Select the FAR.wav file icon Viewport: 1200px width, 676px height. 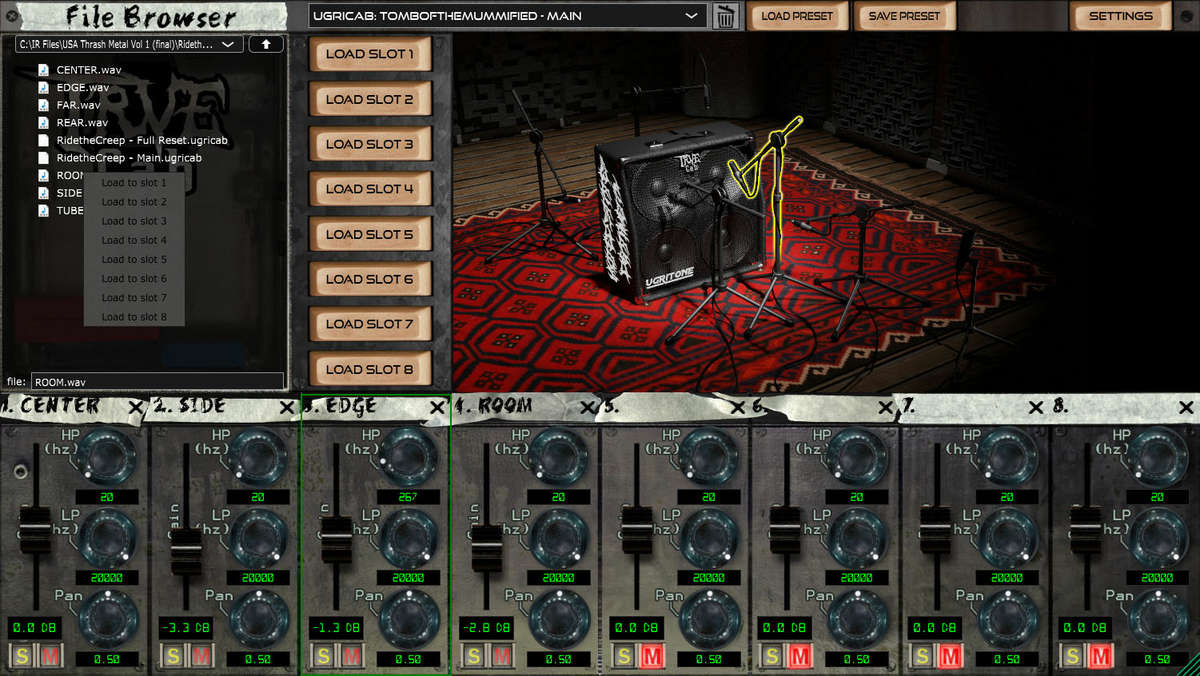(44, 105)
